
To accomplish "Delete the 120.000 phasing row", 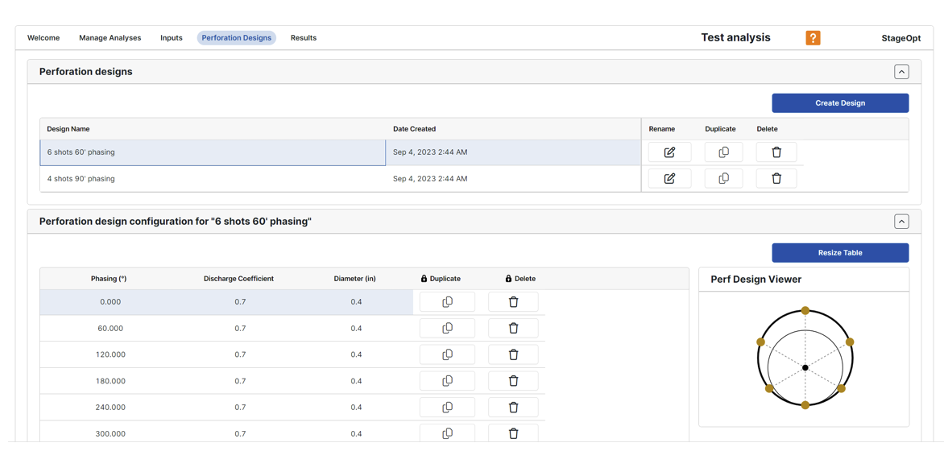I will click(x=513, y=354).
